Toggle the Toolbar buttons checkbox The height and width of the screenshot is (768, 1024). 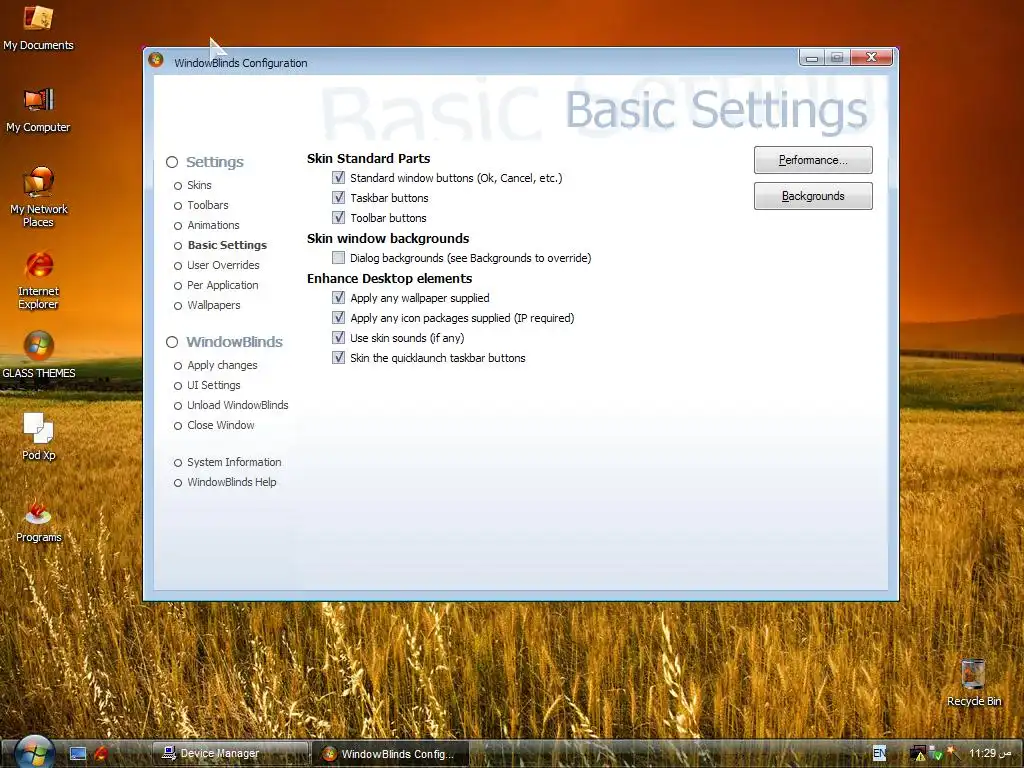click(338, 217)
